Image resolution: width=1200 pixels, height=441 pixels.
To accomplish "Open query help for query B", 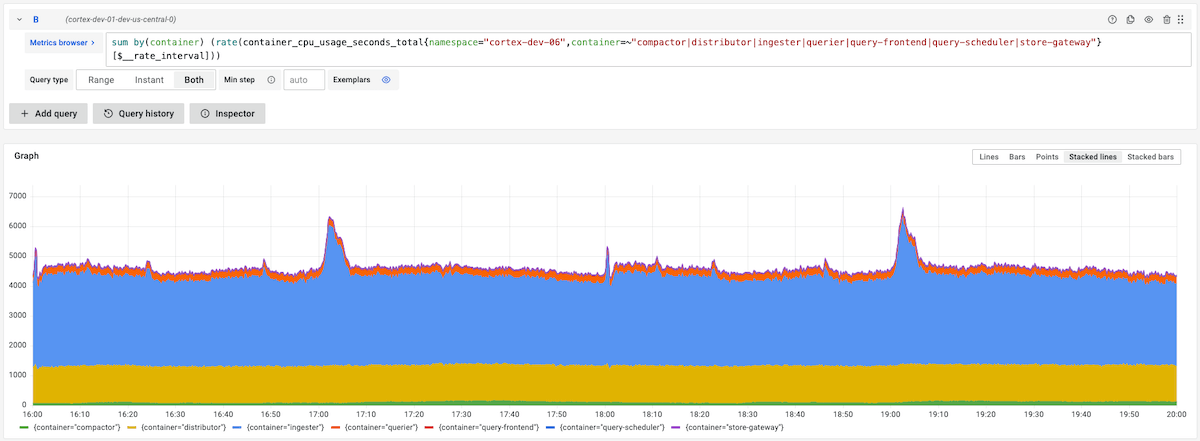I will pos(1112,19).
